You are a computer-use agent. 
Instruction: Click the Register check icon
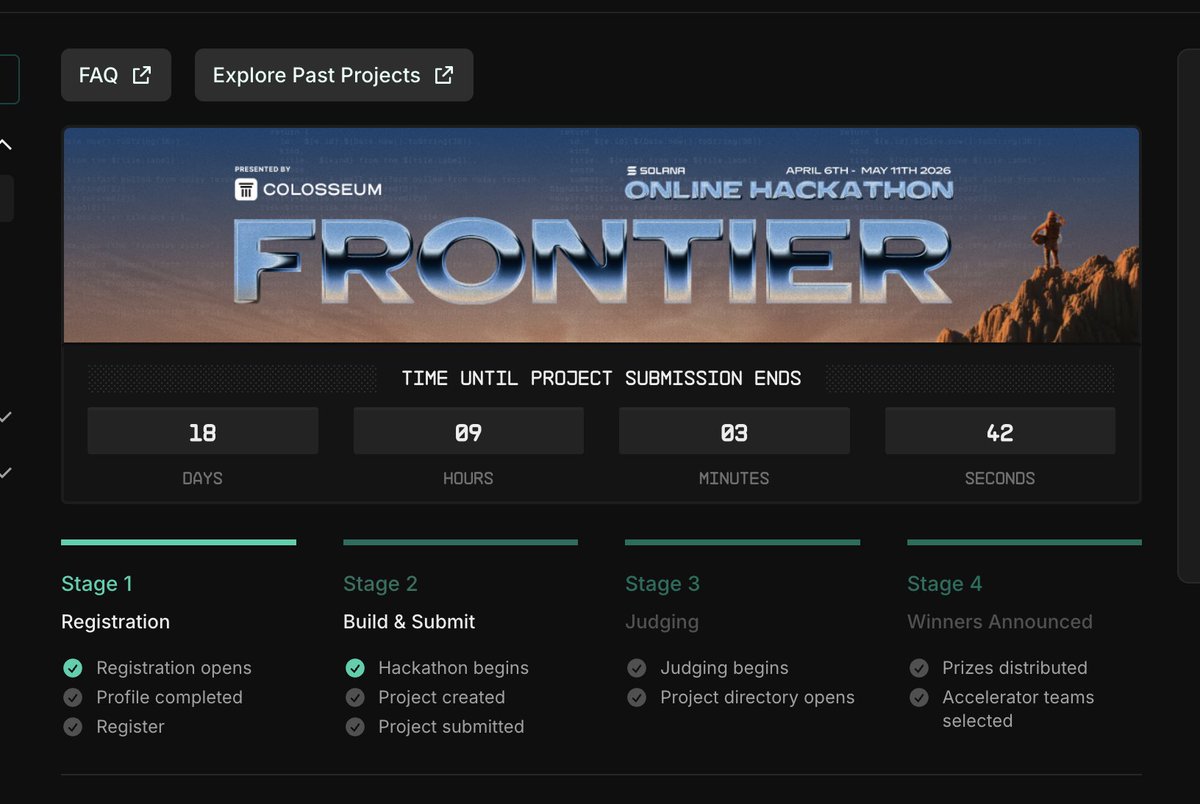72,727
